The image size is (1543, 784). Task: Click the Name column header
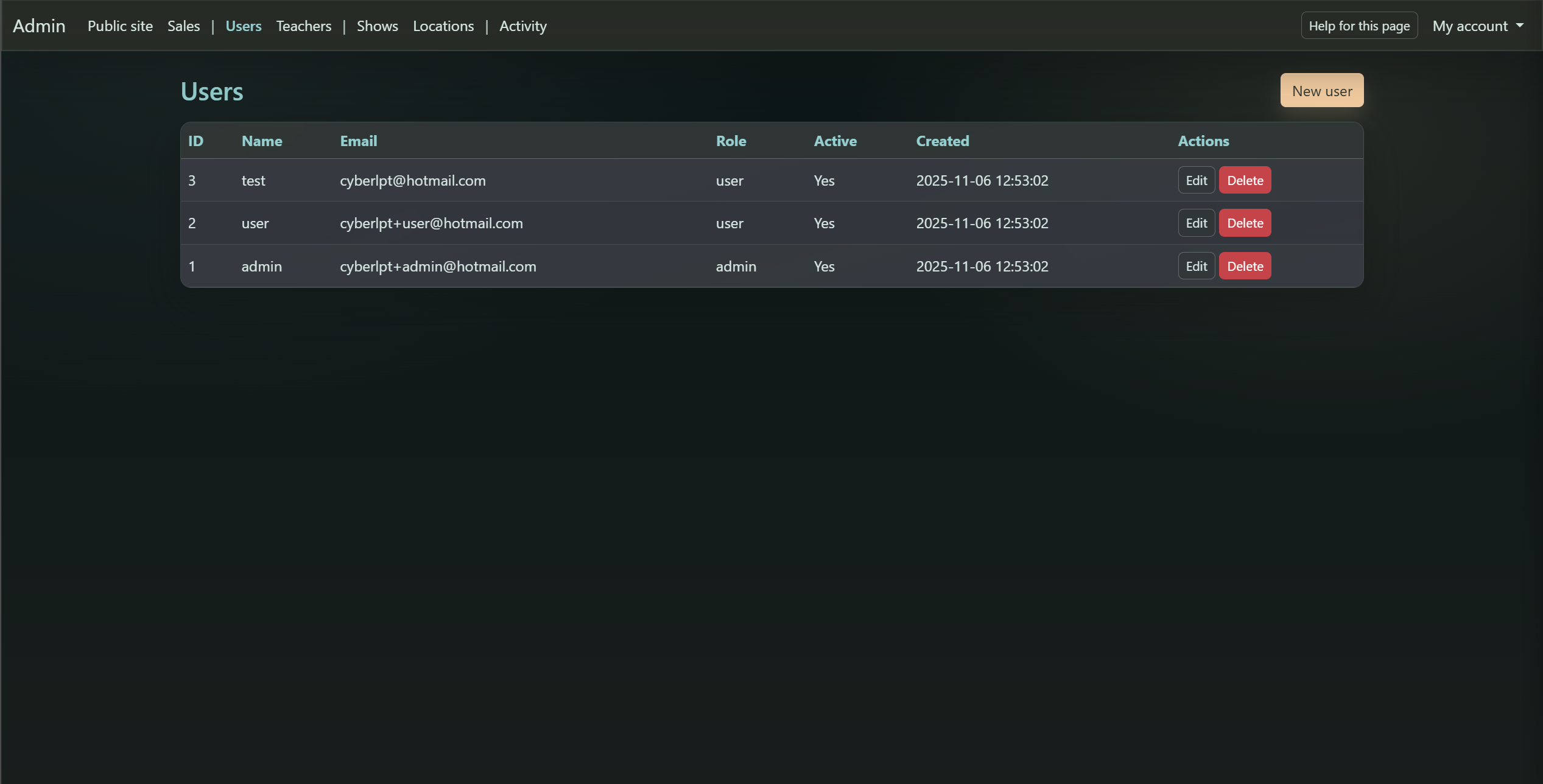tap(261, 141)
